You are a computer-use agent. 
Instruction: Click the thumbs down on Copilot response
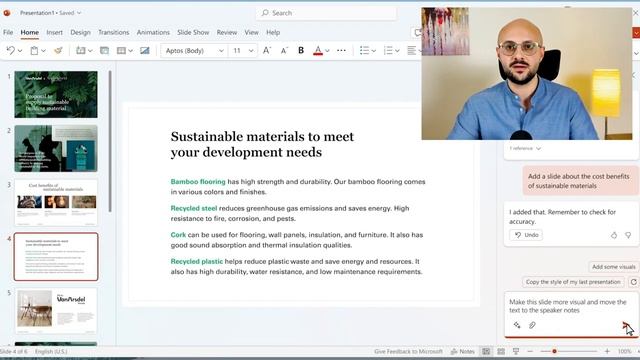point(628,235)
